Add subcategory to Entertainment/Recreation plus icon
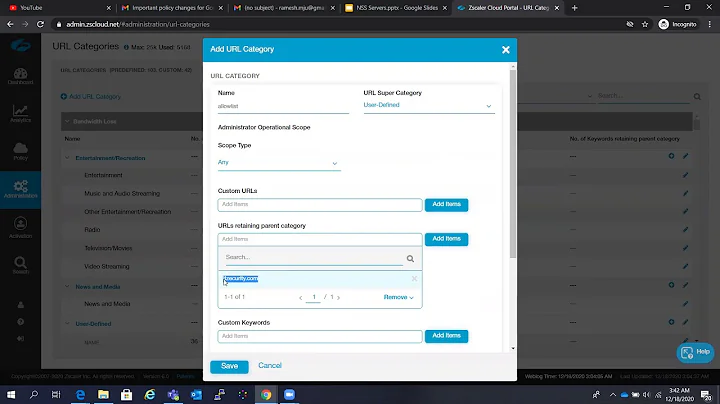Screen dimensions: 720x404 [x=671, y=156]
